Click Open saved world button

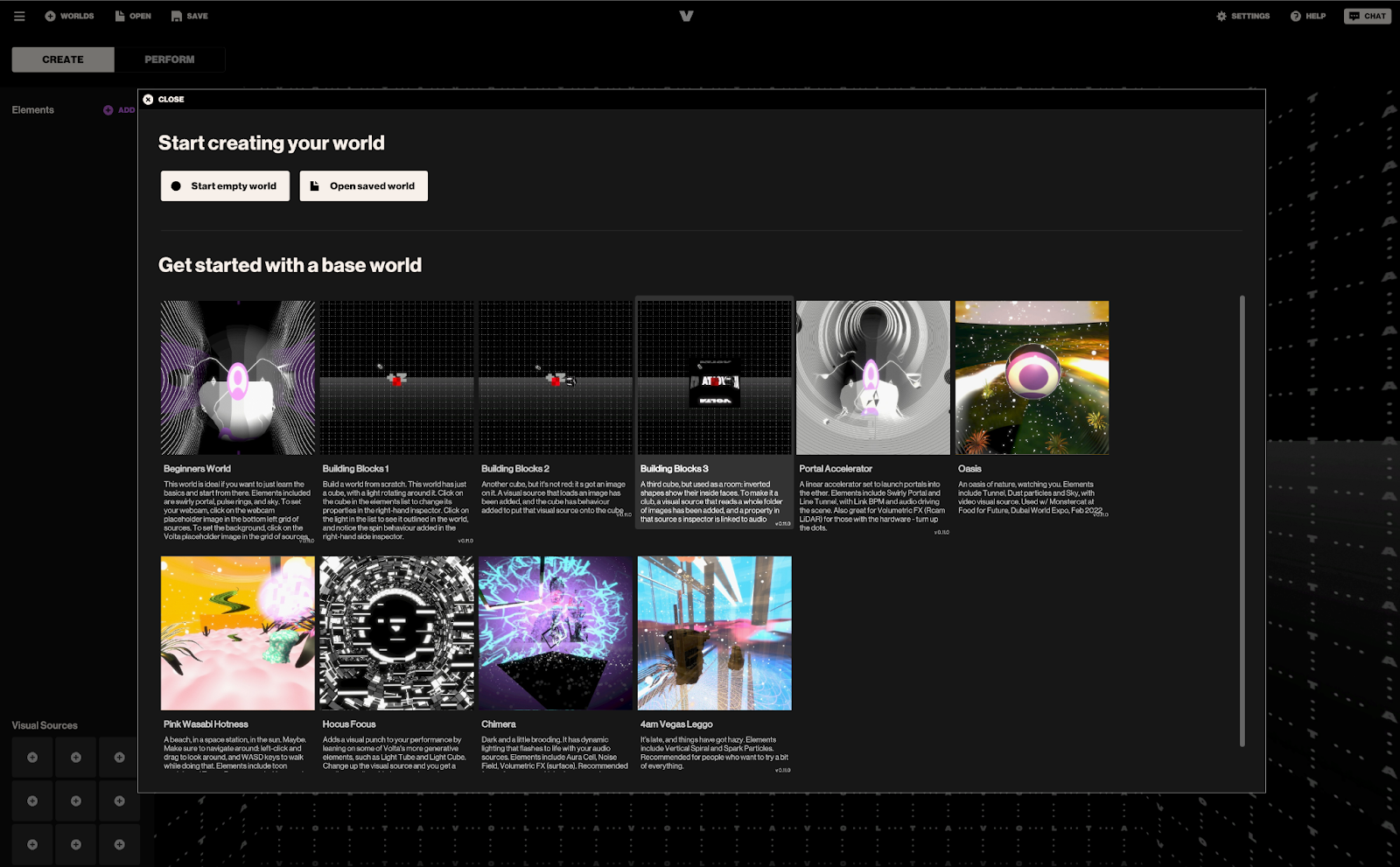click(x=364, y=185)
